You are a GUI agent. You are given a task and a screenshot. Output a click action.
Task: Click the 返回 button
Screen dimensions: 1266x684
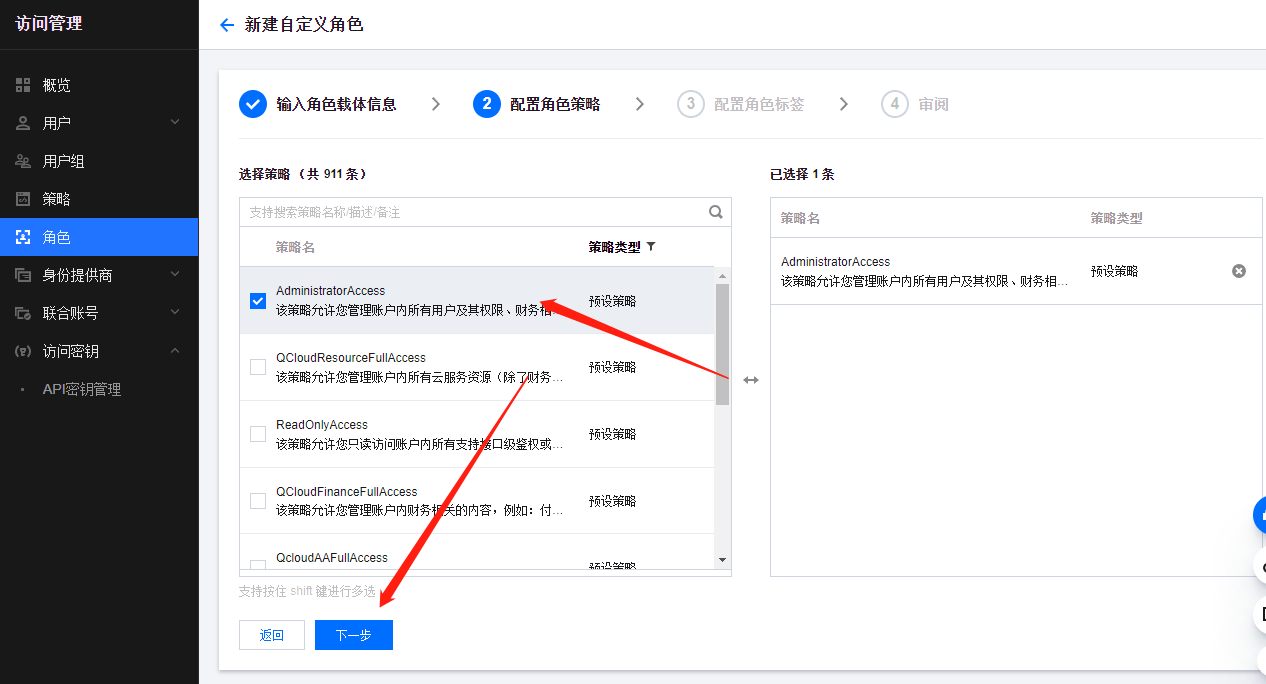[271, 635]
